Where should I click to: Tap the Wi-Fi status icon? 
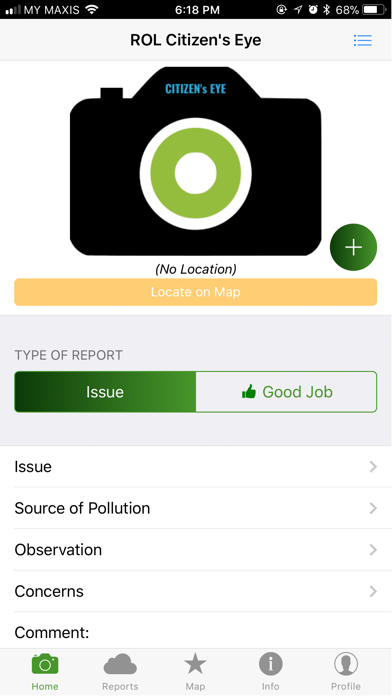(92, 9)
